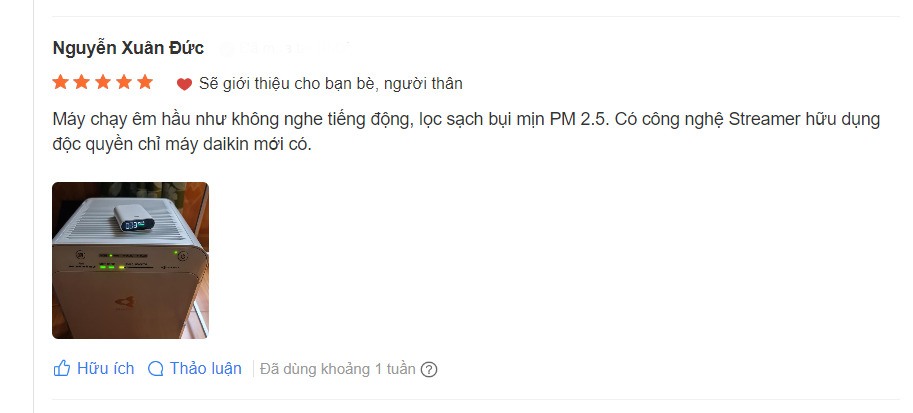Click the second orange rating star
913x413 pixels.
82,82
